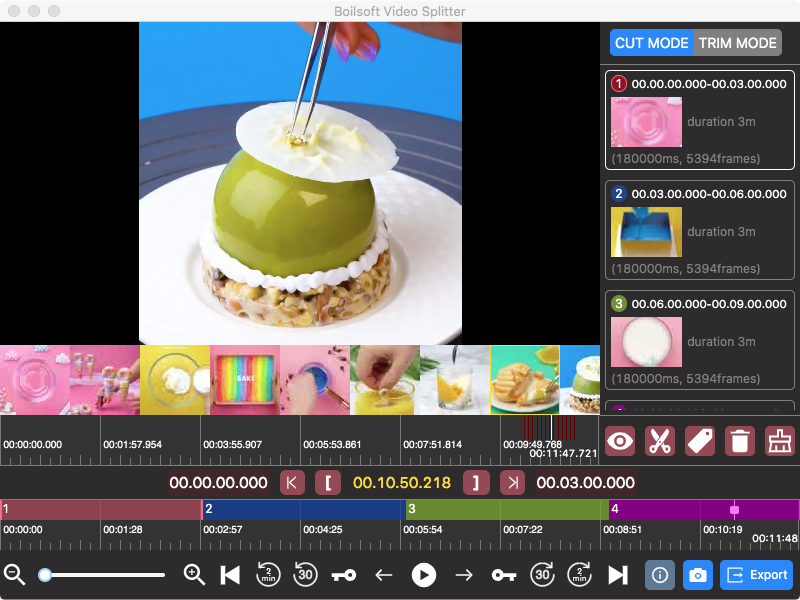Forward two minutes

point(580,575)
